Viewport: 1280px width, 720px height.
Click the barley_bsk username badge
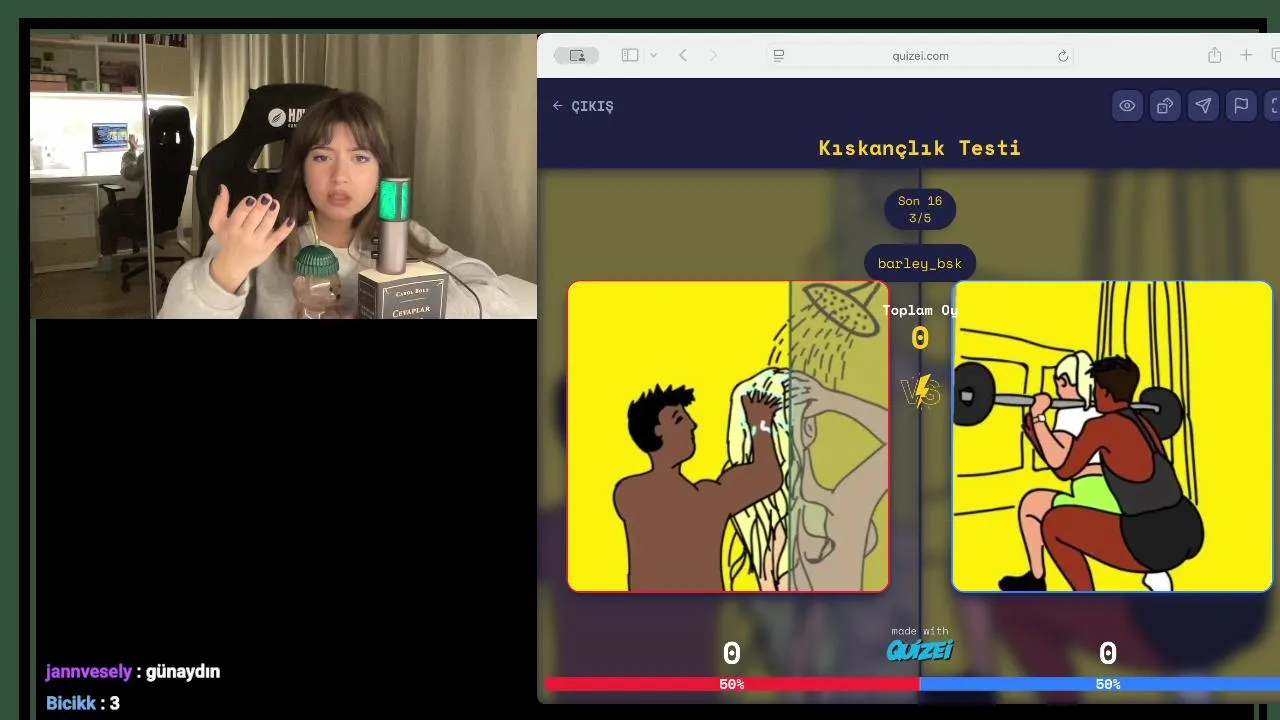point(920,264)
